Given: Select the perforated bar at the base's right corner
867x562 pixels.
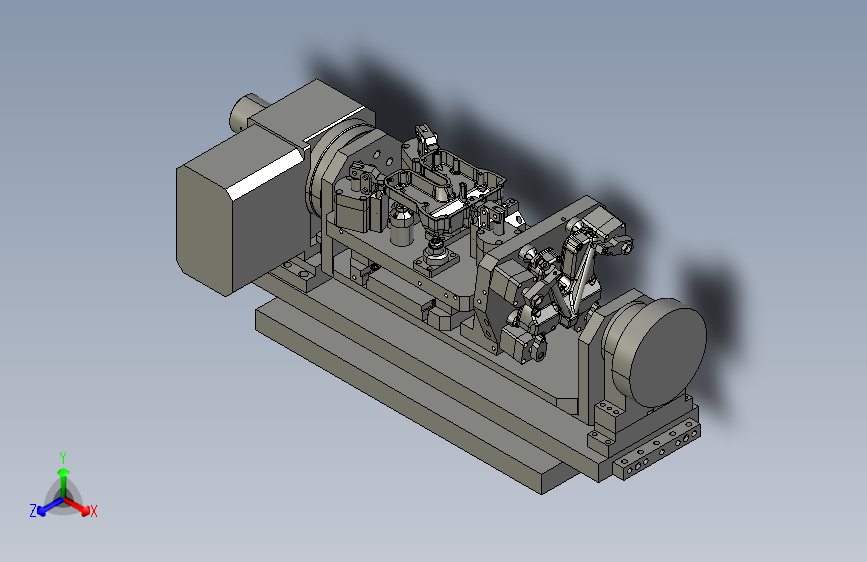Looking at the screenshot, I should pyautogui.click(x=656, y=450).
